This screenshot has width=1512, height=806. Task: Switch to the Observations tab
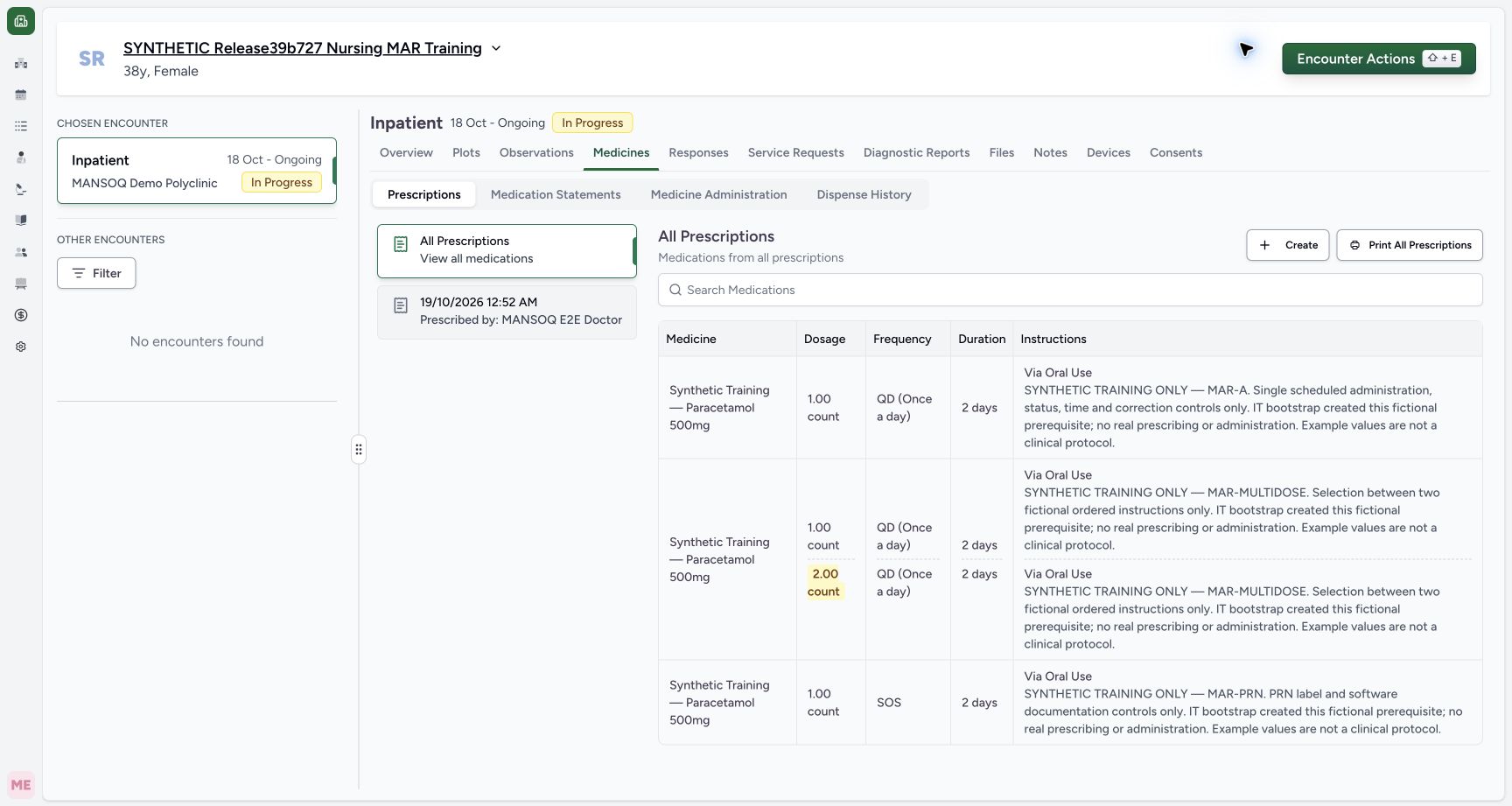(536, 152)
